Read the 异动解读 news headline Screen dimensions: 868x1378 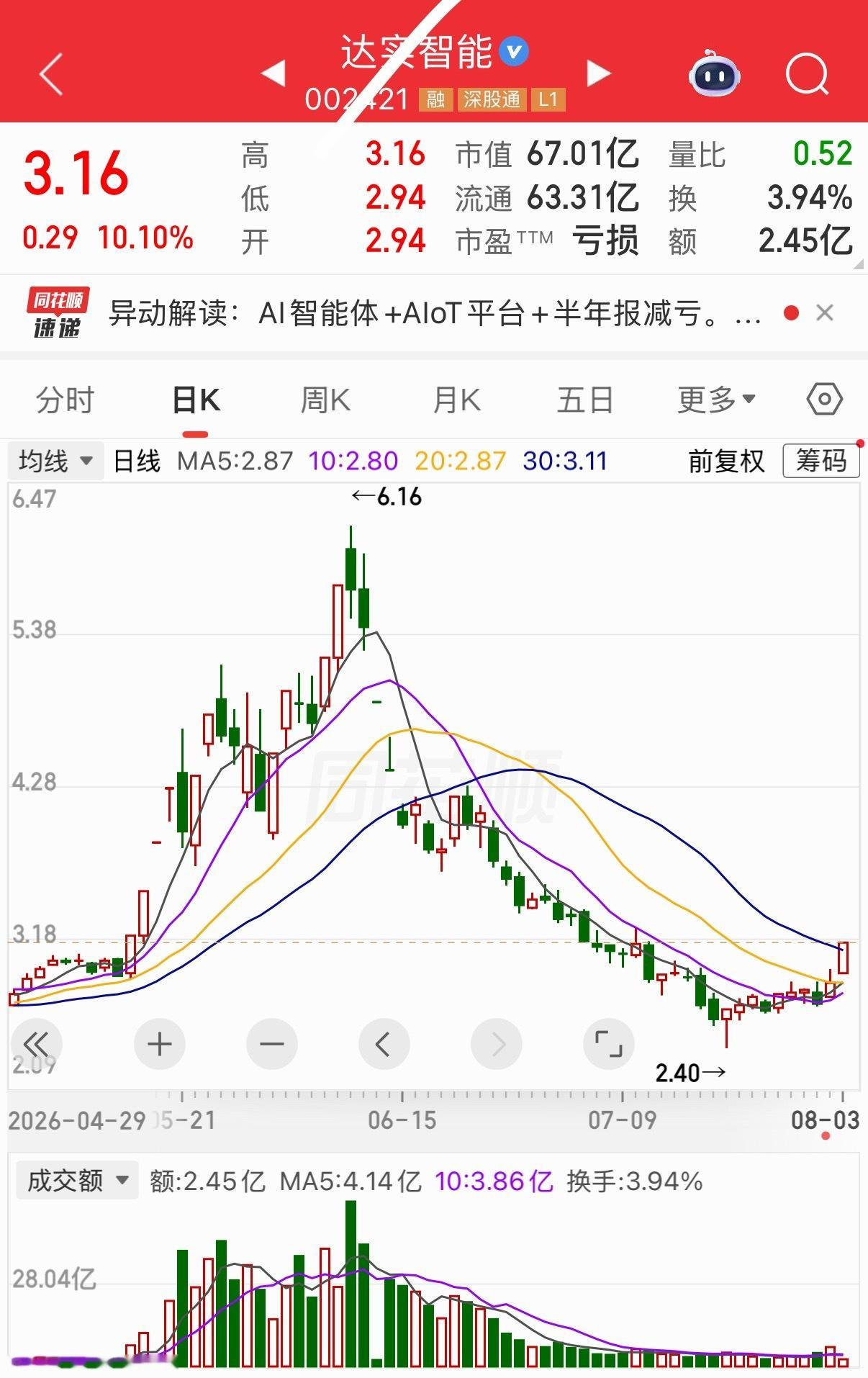point(435,313)
